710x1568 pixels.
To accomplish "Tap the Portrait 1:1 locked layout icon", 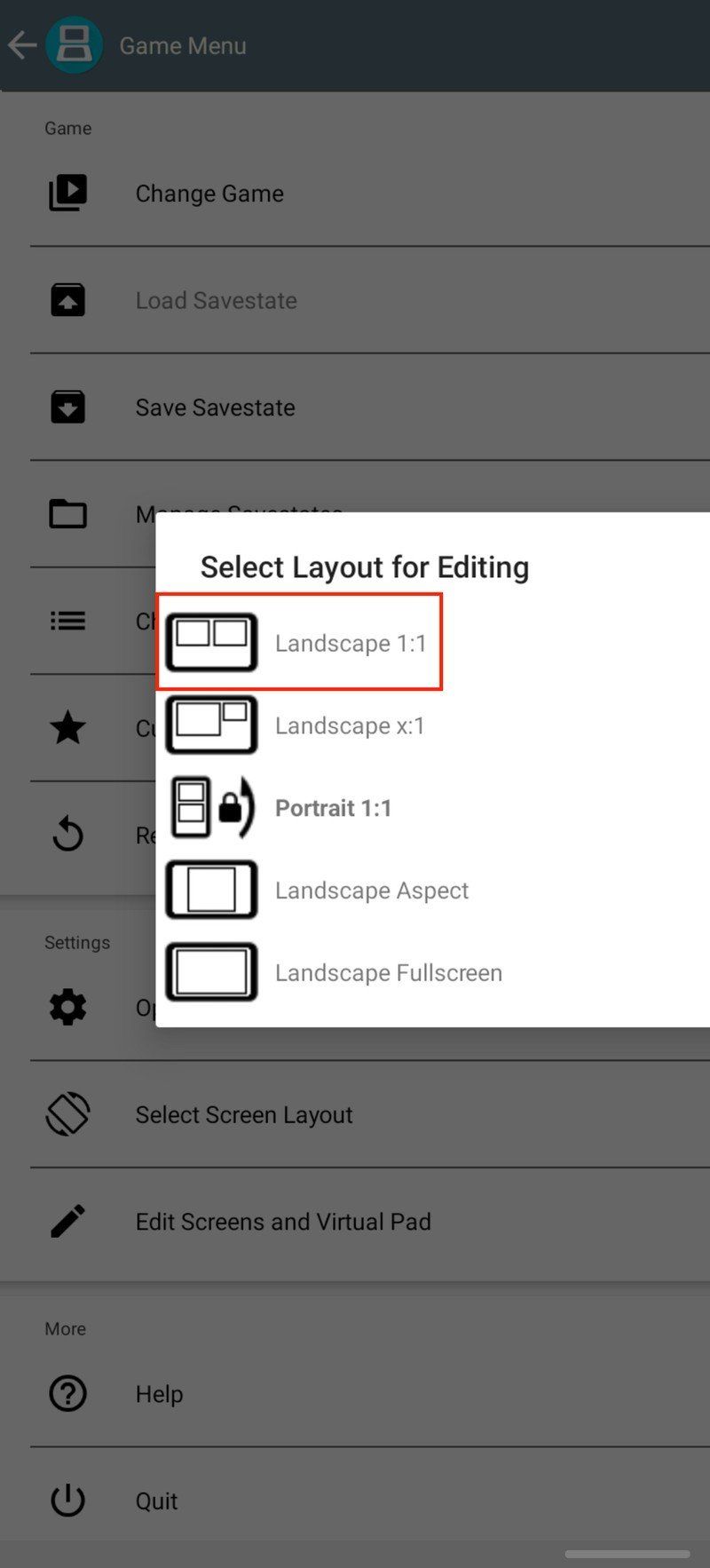I will click(211, 807).
